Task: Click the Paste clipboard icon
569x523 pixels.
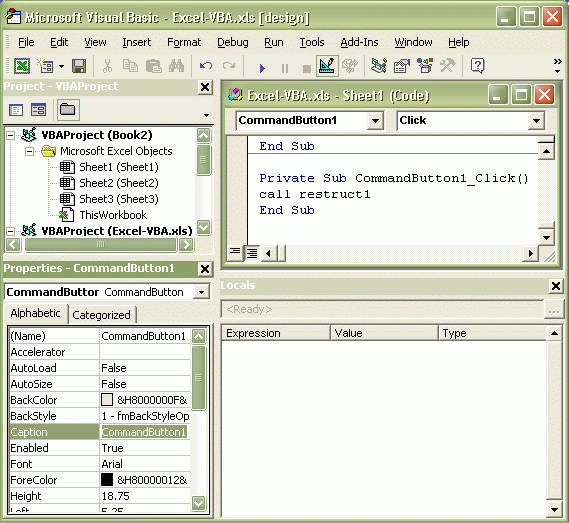Action: click(153, 66)
